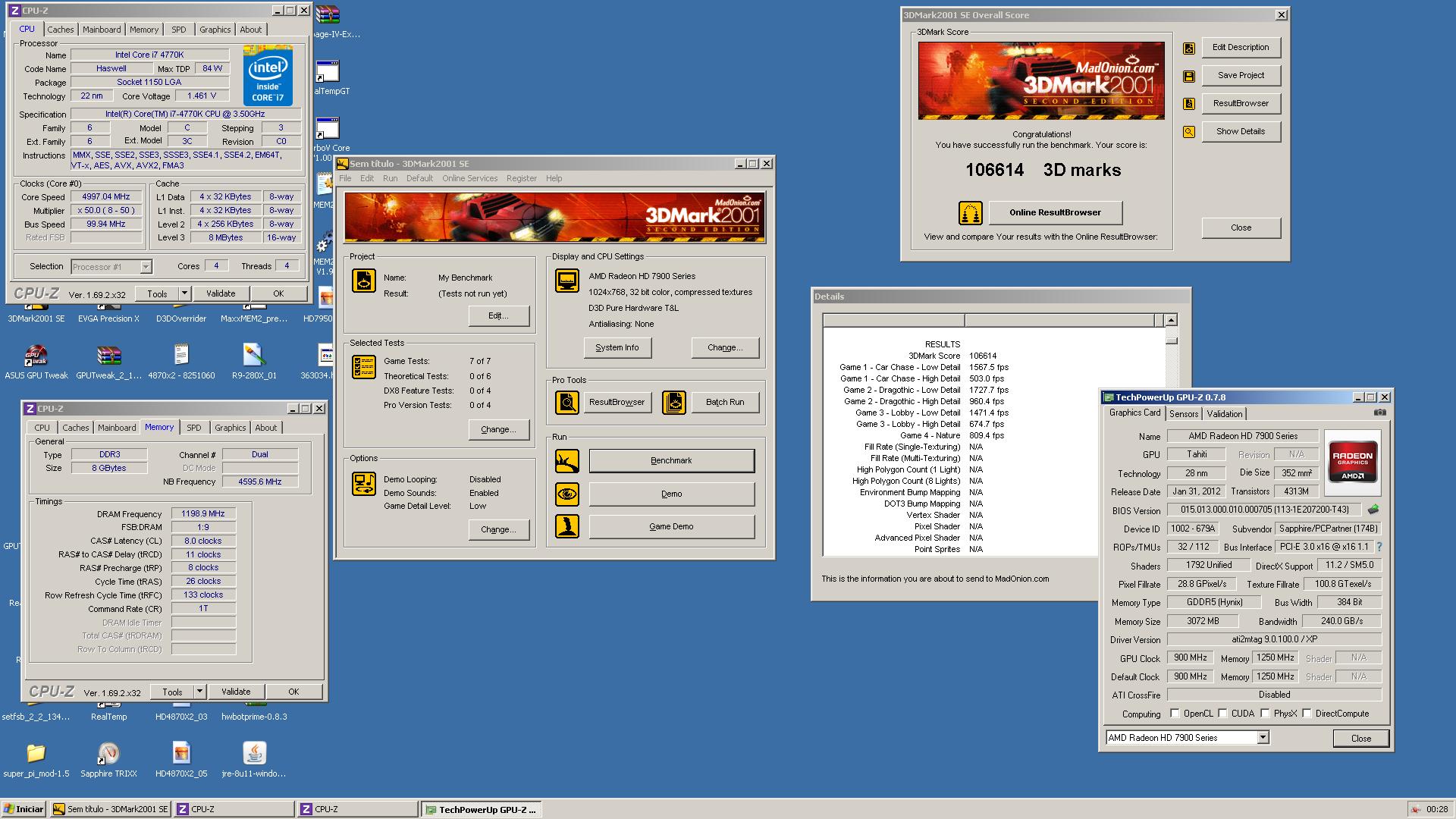Open 4870x2 - 8251060 text file icon
The width and height of the screenshot is (1456, 819).
(x=181, y=361)
